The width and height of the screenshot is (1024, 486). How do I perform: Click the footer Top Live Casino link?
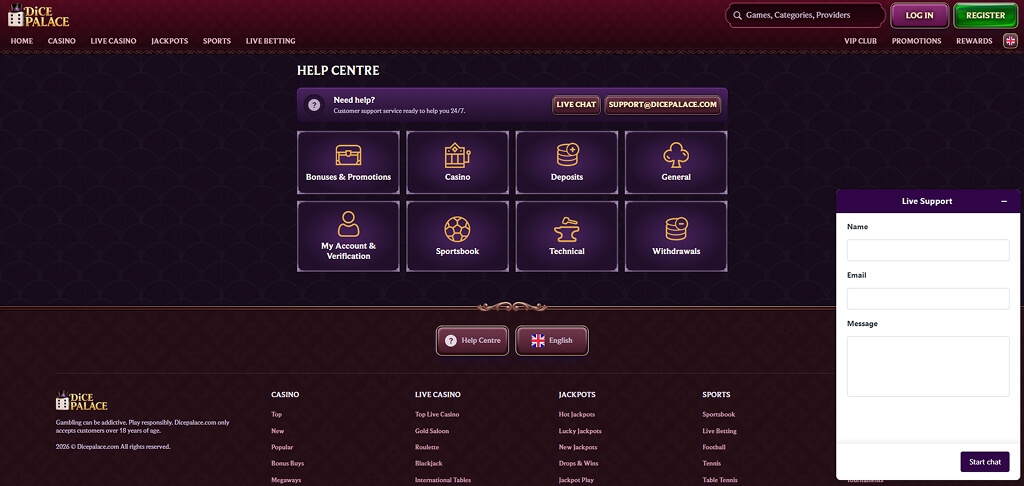point(437,414)
